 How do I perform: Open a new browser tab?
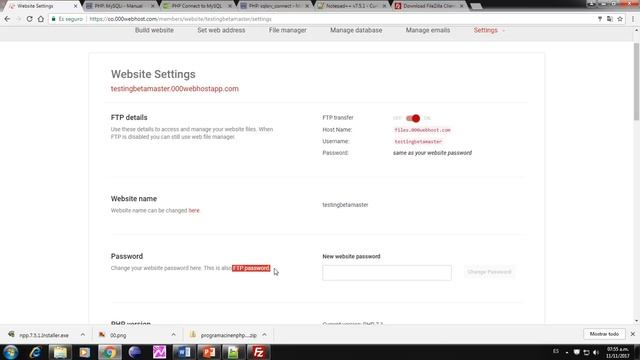pos(476,6)
